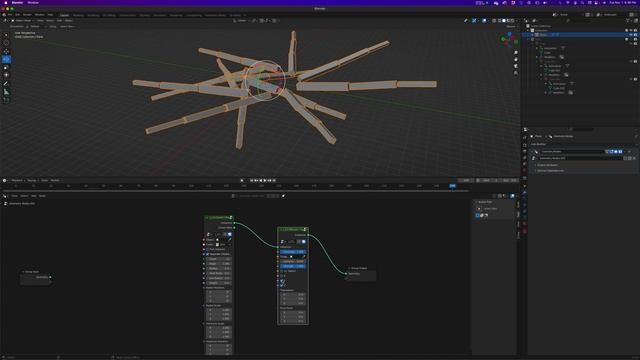Select the Move tool
Image resolution: width=640 pixels, height=360 pixels.
pyautogui.click(x=6, y=51)
